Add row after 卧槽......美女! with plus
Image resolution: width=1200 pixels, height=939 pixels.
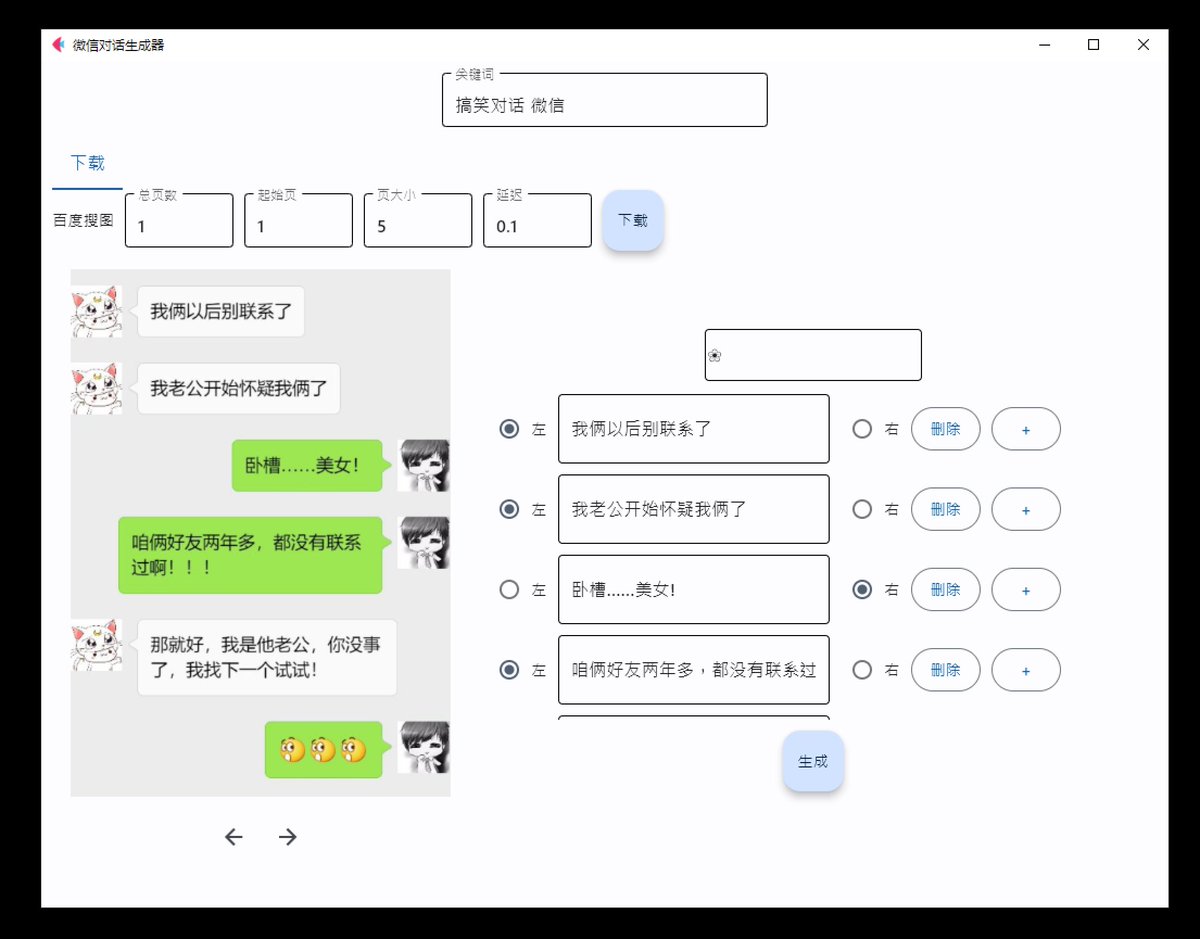coord(1026,590)
